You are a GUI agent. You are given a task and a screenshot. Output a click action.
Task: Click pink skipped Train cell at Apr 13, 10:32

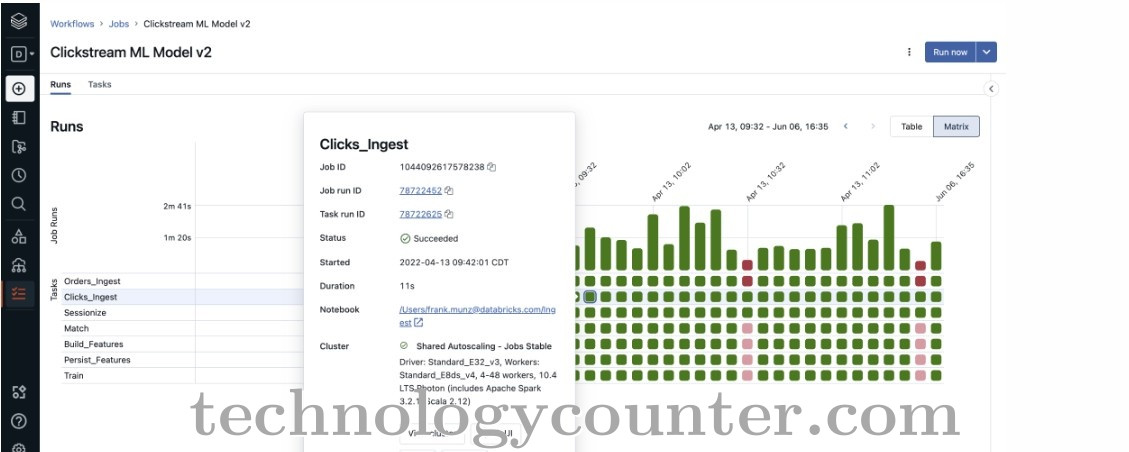tap(747, 375)
